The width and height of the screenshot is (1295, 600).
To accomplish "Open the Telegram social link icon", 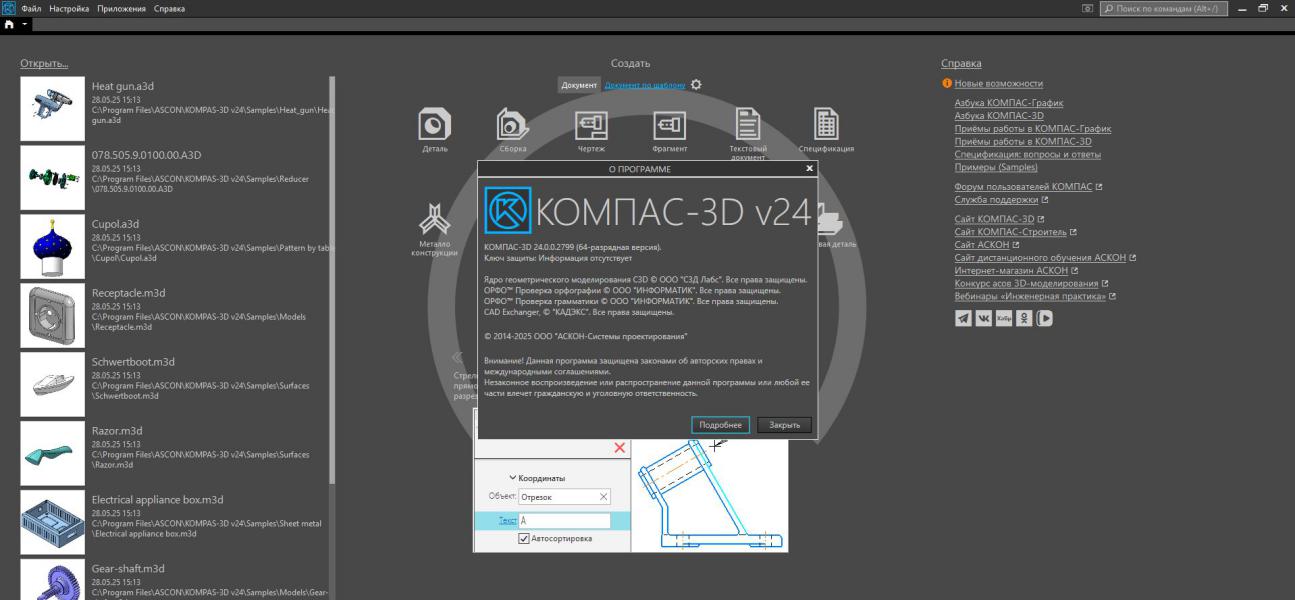I will coord(963,318).
